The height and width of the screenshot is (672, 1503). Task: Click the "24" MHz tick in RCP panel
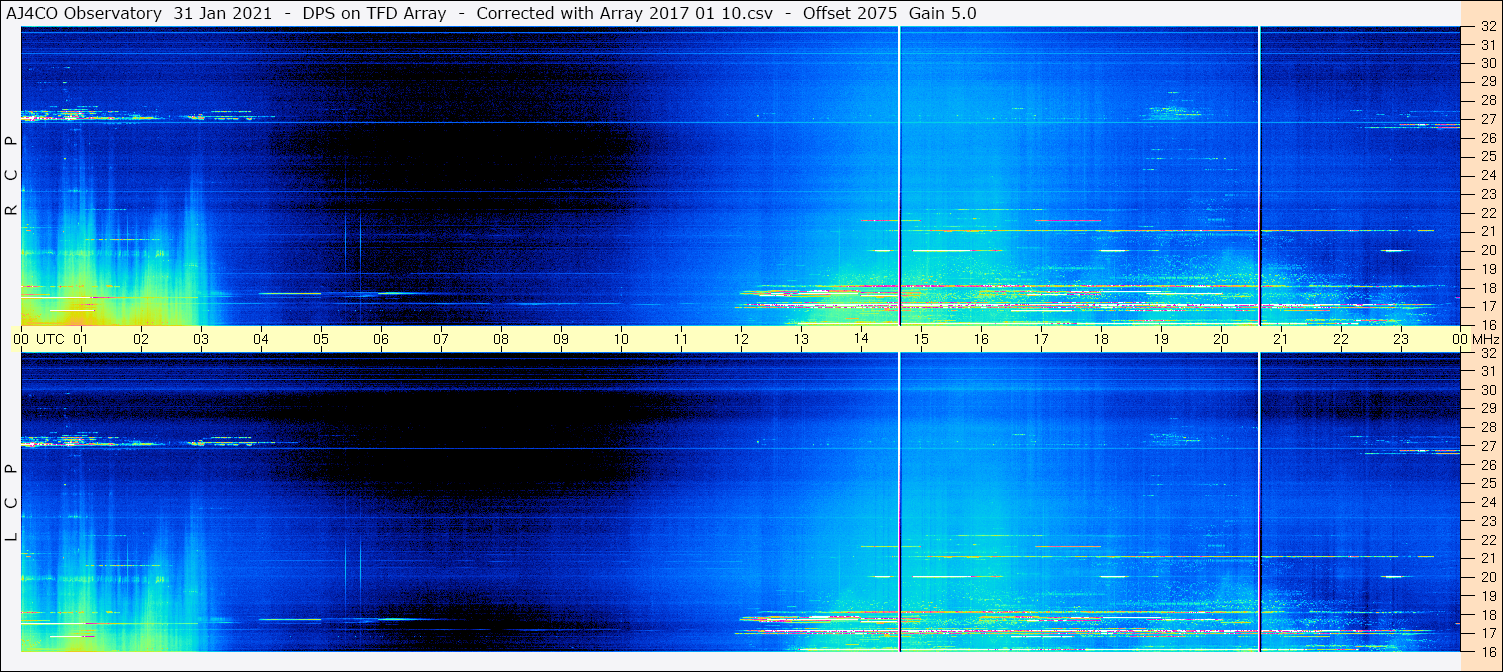coord(1487,175)
